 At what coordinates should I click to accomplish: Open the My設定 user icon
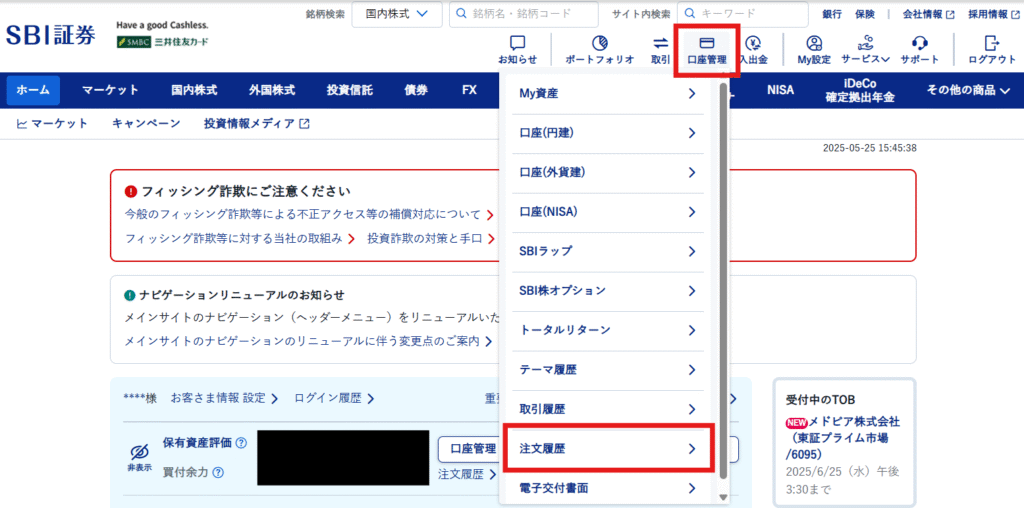click(x=814, y=50)
